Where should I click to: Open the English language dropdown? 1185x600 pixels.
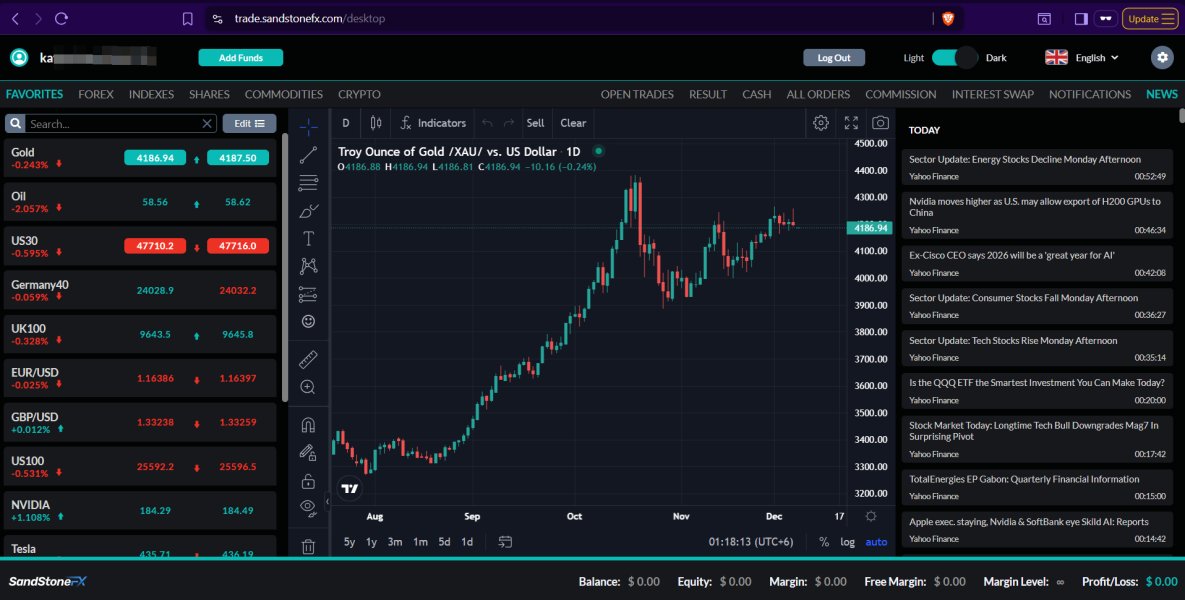click(1082, 58)
